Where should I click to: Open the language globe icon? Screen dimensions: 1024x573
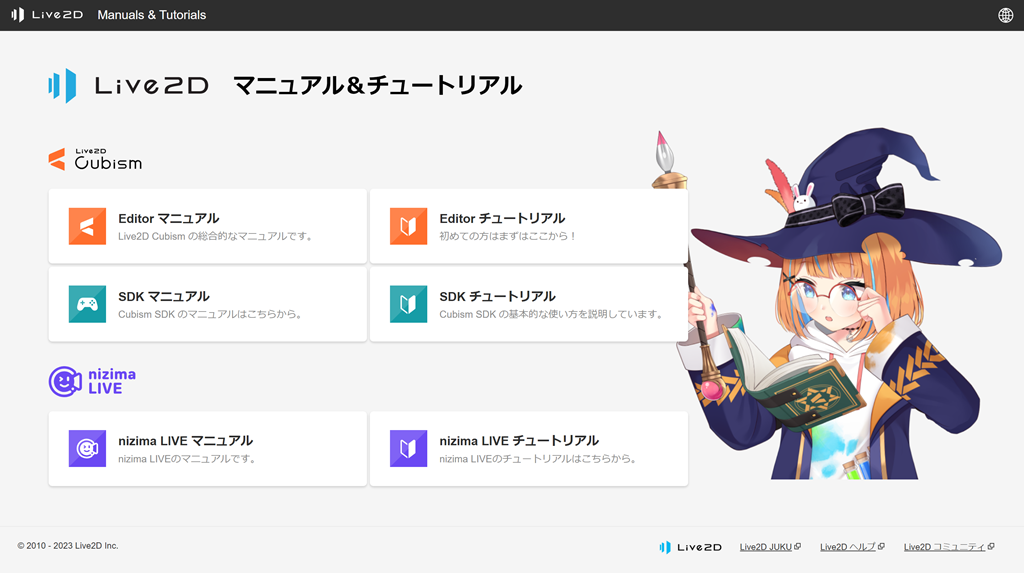click(x=1006, y=15)
